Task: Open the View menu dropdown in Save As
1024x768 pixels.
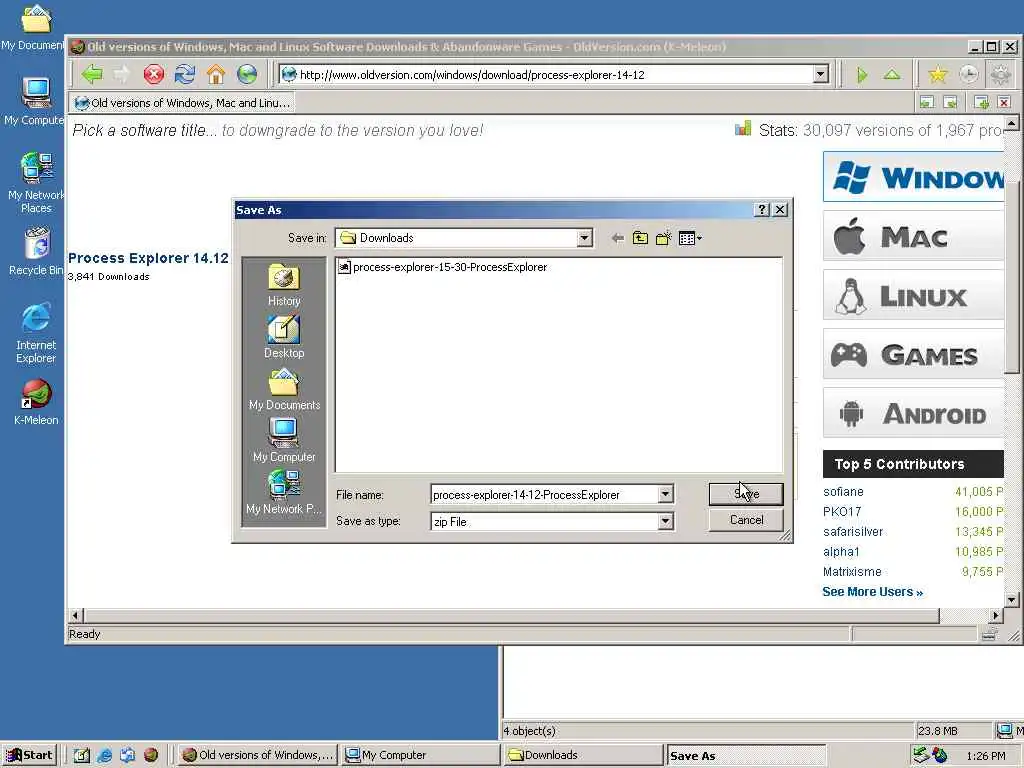Action: click(690, 238)
